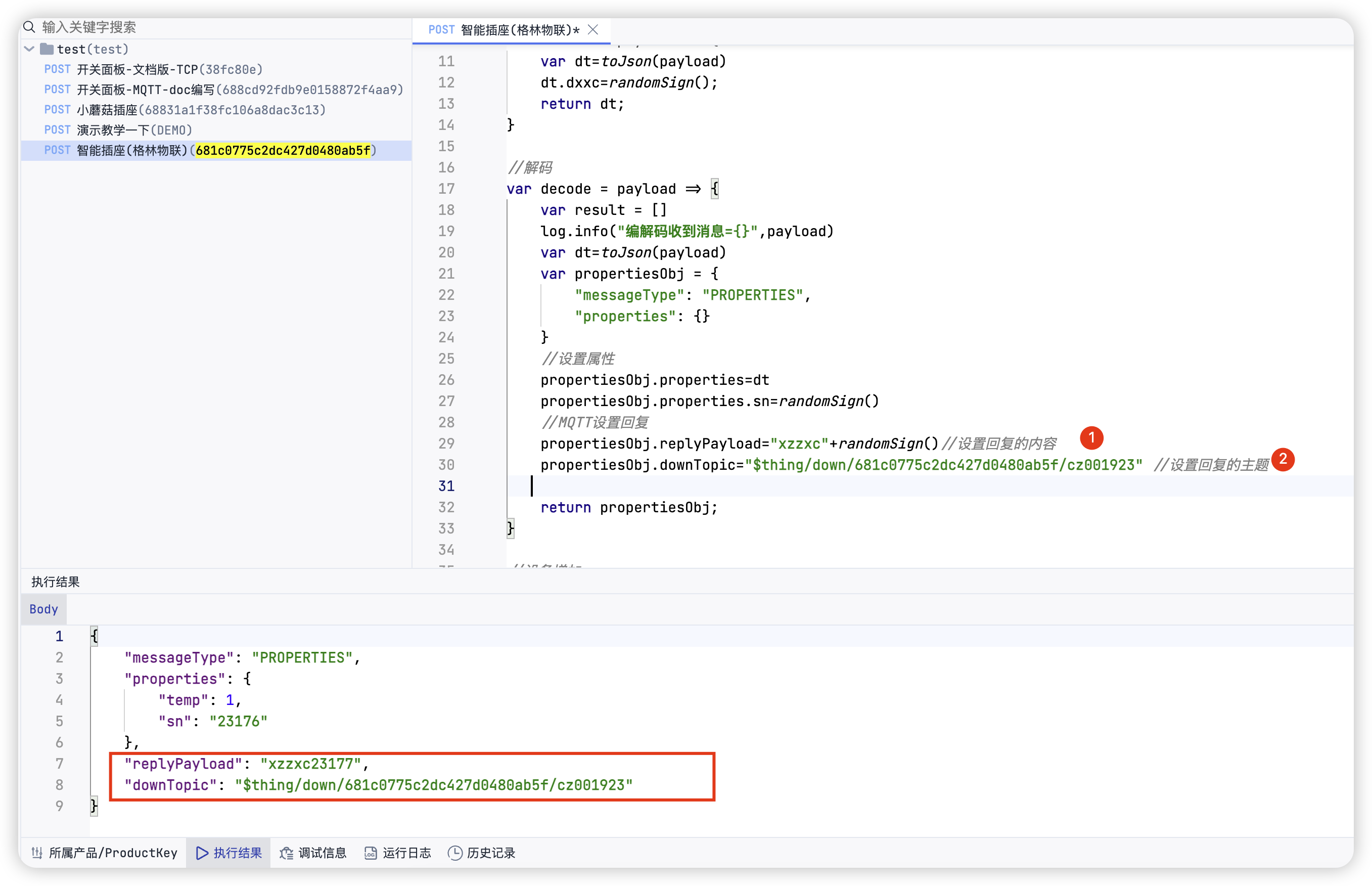Screen dimensions: 1372x886
Task: Open 小蘑菇插座 request in tree
Action: 201,110
